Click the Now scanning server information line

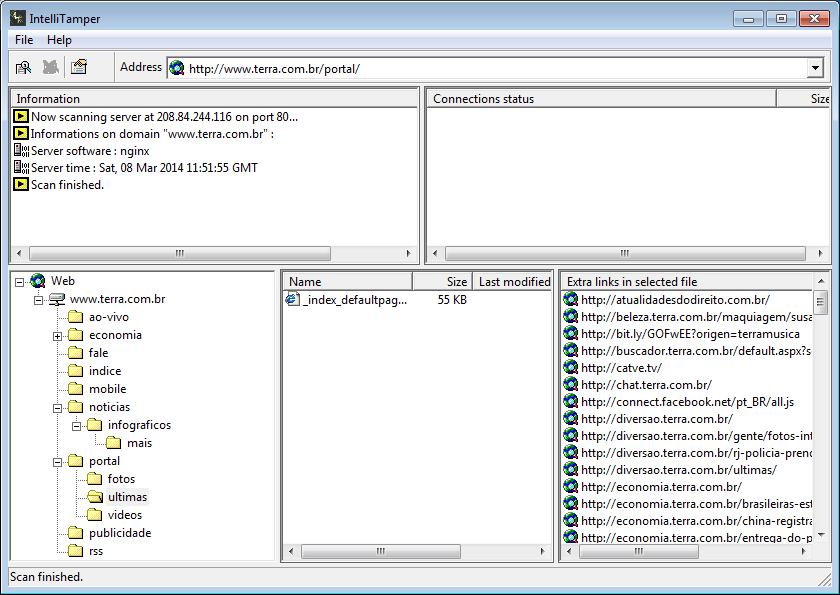[164, 117]
